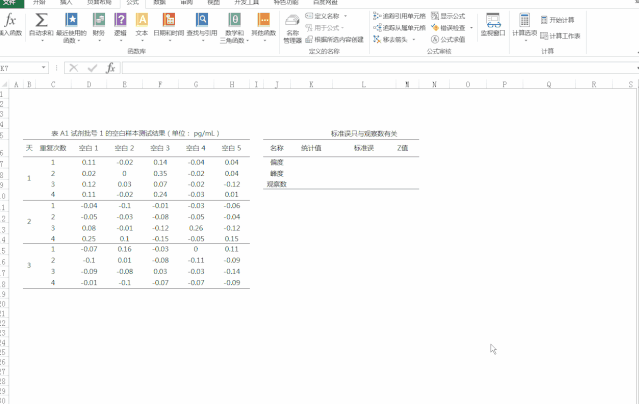
Task: Open Date & Time (日期和时间) functions
Action: pos(168,26)
